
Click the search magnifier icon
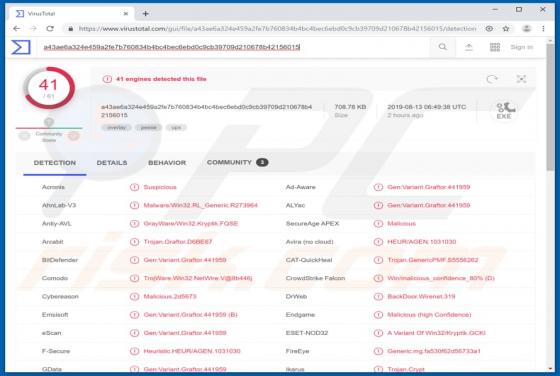pos(442,47)
